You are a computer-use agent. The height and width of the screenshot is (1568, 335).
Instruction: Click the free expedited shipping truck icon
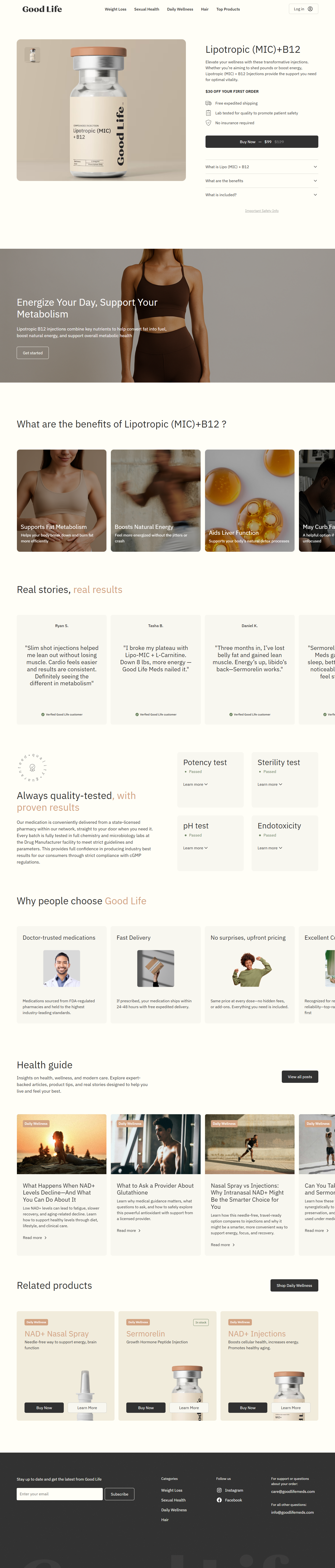coord(208,103)
